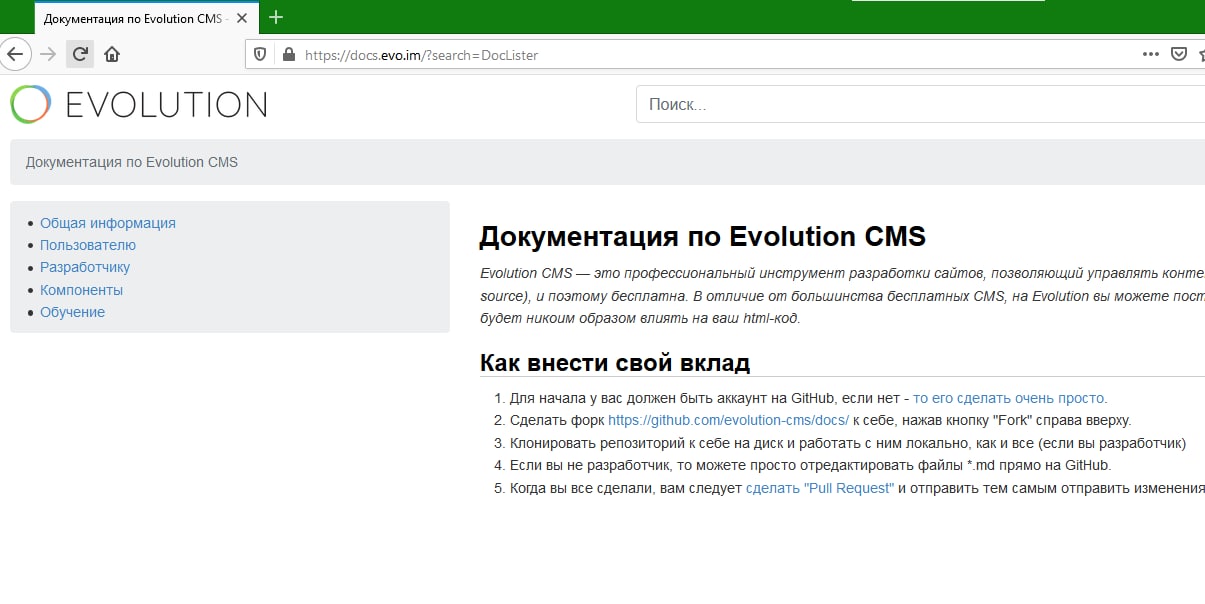The width and height of the screenshot is (1205, 604).
Task: Reload the page with the refresh icon
Action: pyautogui.click(x=80, y=54)
